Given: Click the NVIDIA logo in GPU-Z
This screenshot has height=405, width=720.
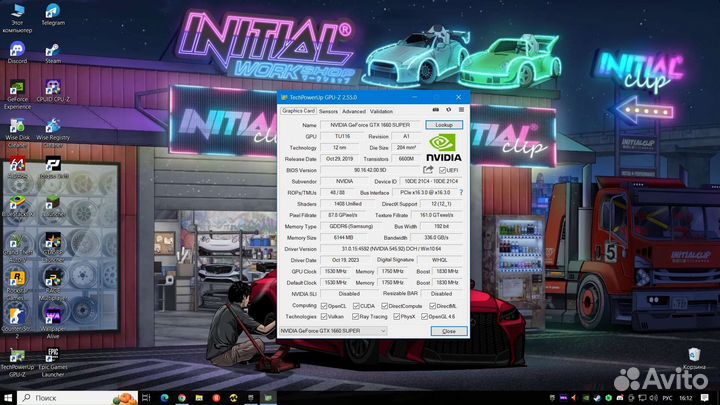Looking at the screenshot, I should 444,148.
